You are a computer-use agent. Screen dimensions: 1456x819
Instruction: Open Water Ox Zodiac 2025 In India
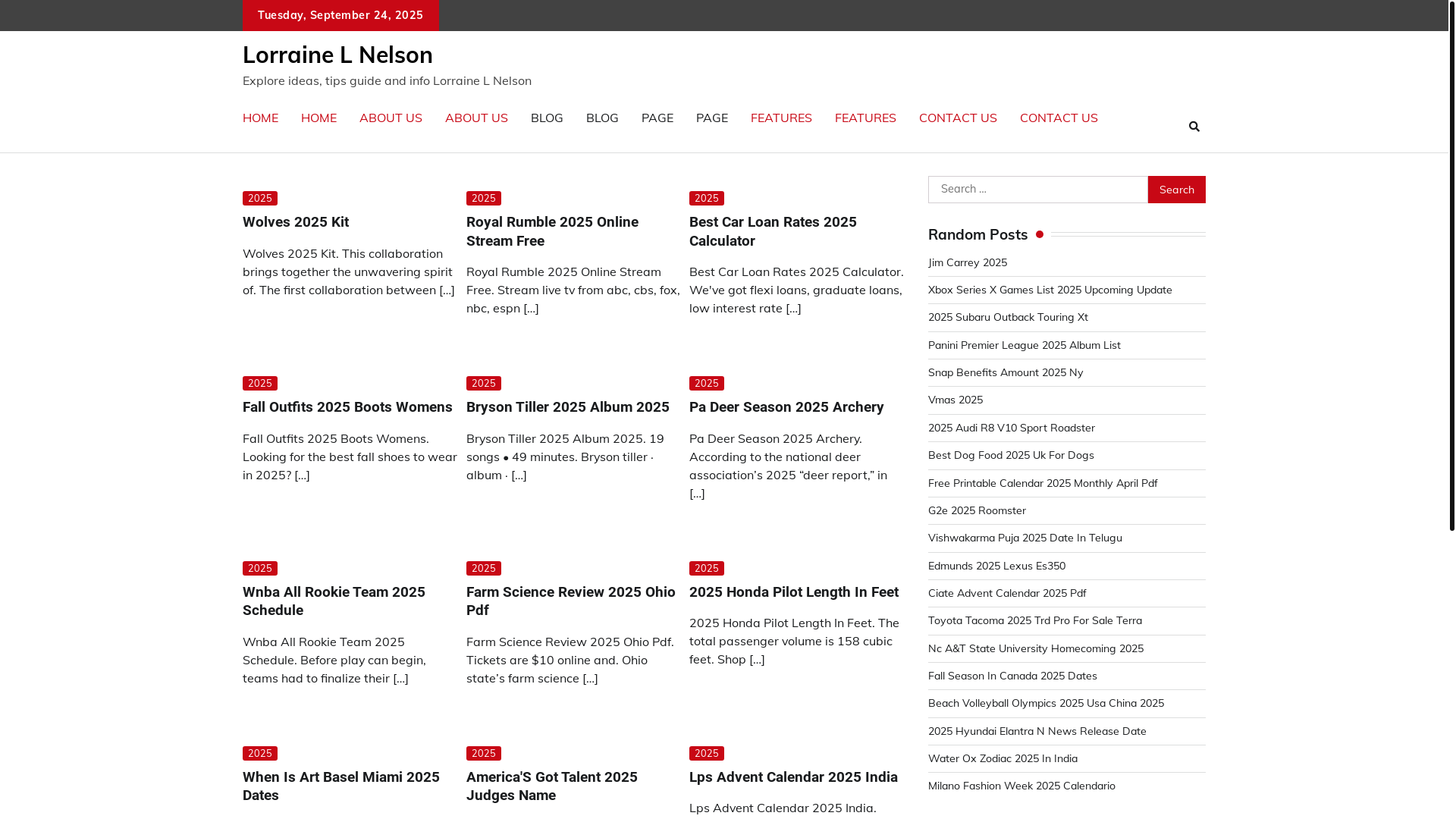tap(1003, 759)
